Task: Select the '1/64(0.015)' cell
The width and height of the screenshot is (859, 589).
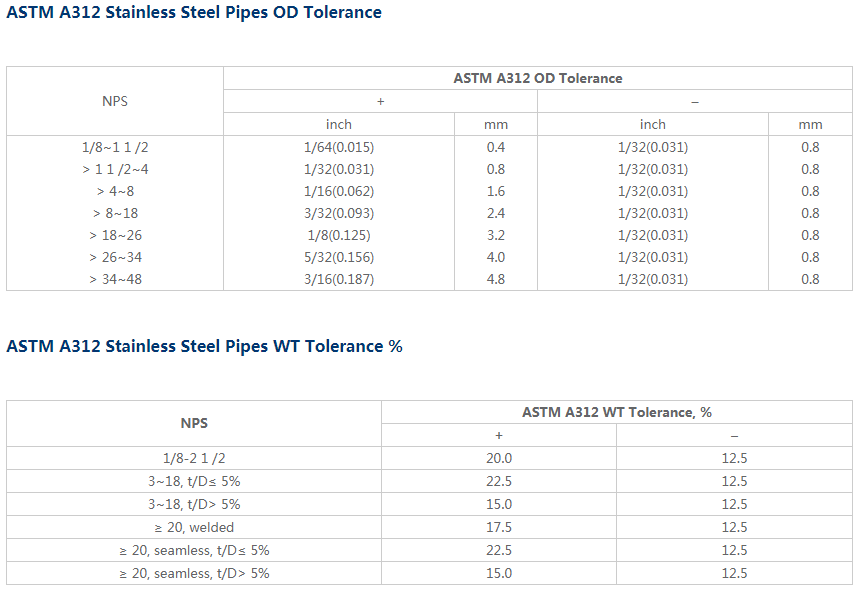Action: pyautogui.click(x=338, y=147)
